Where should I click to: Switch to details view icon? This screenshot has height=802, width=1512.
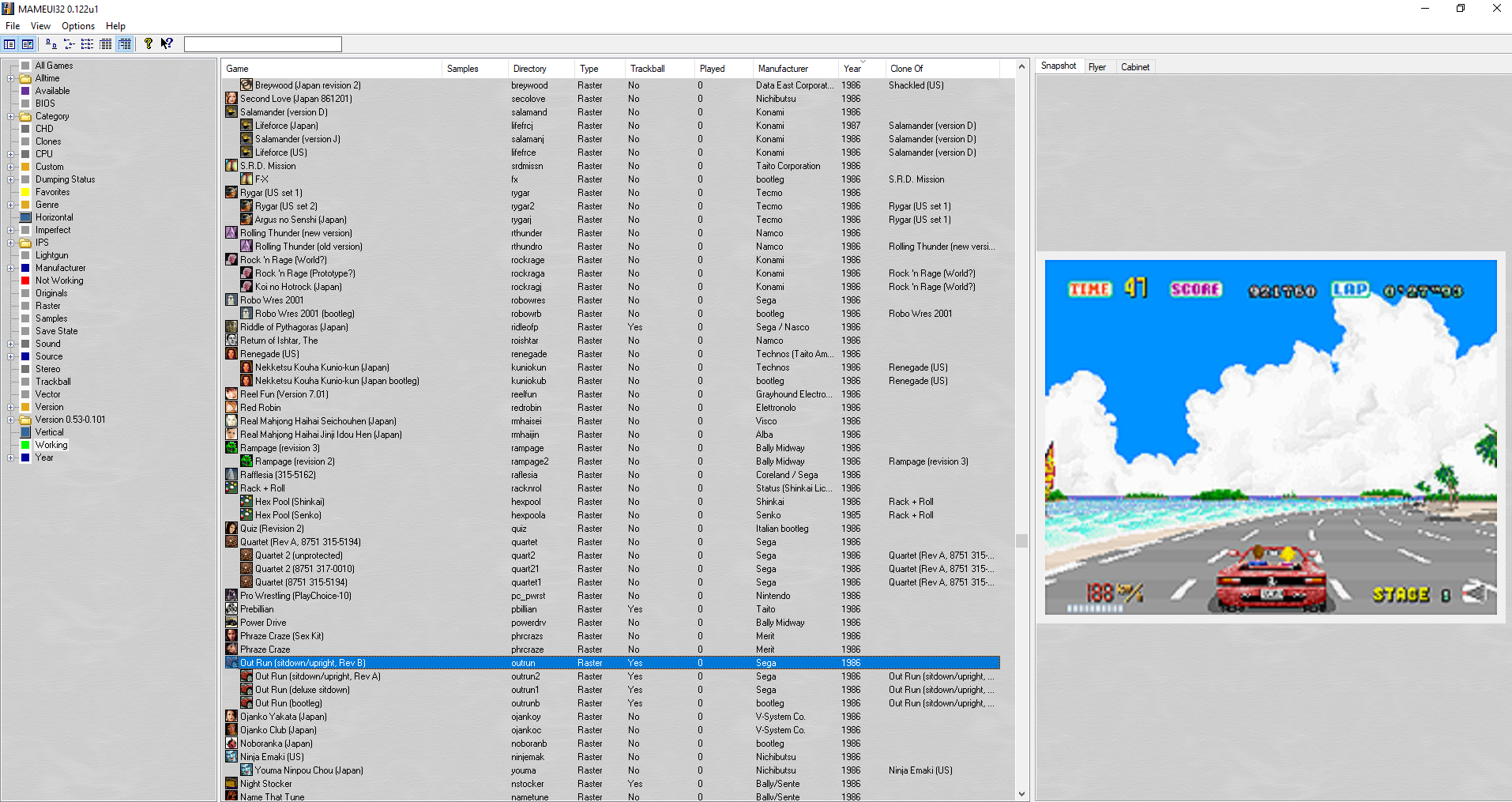click(x=105, y=44)
